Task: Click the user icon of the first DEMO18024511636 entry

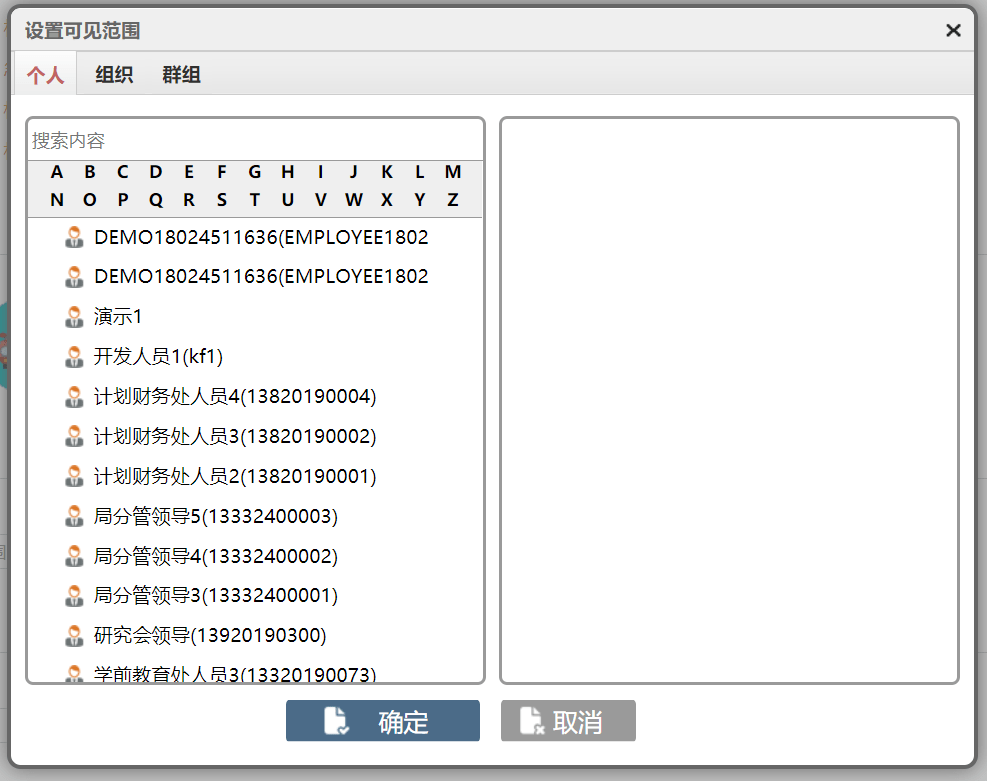Action: pyautogui.click(x=74, y=237)
